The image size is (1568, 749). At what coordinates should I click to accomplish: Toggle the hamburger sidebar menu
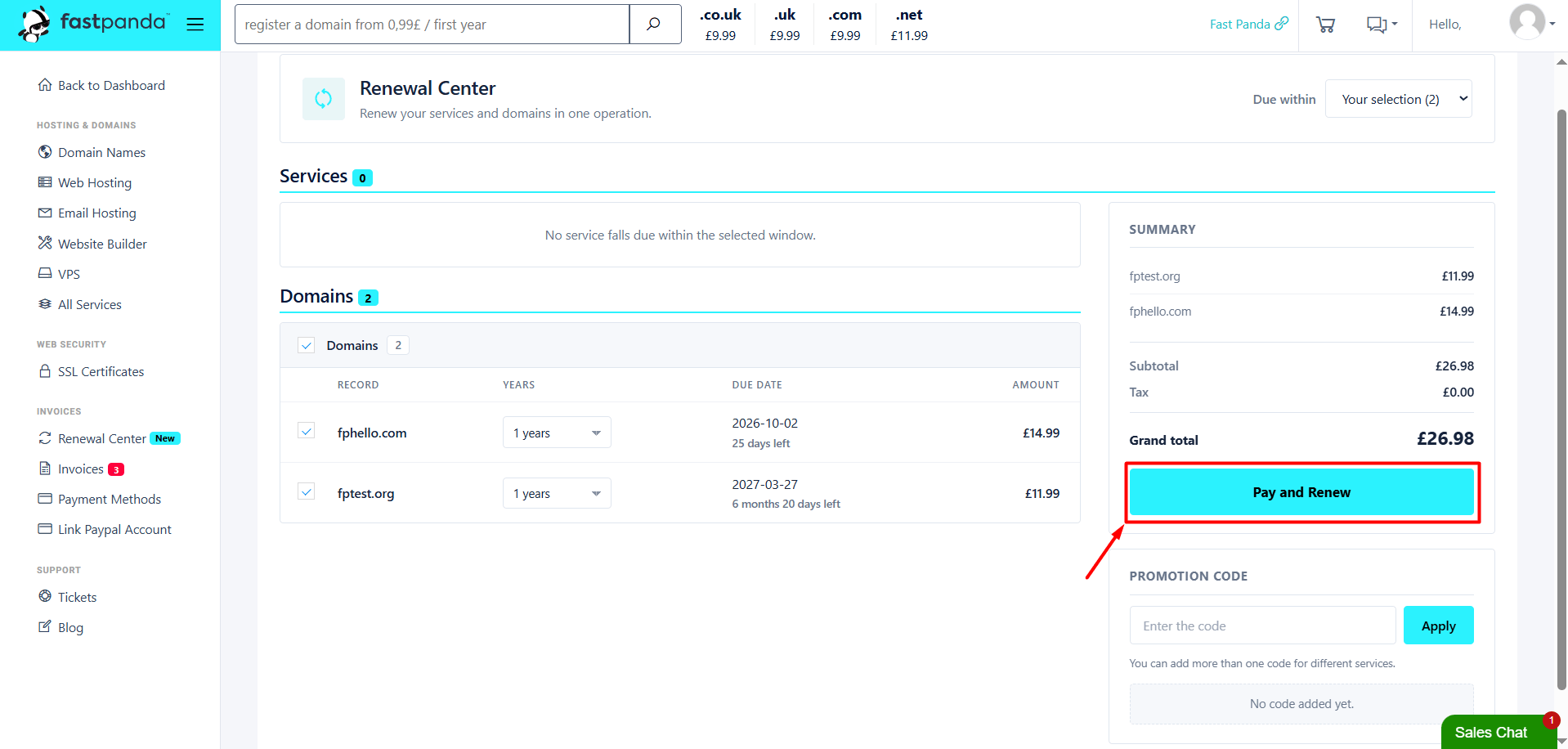[x=195, y=25]
